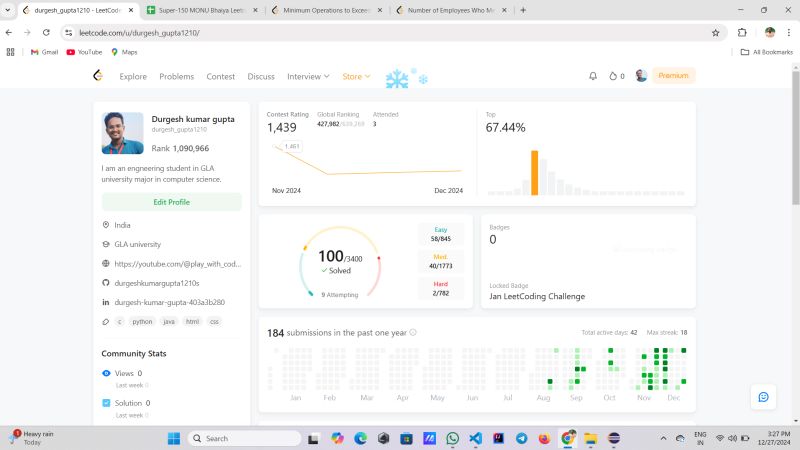This screenshot has width=800, height=450.
Task: Switch to Number of Employees Who Met tab
Action: click(451, 10)
